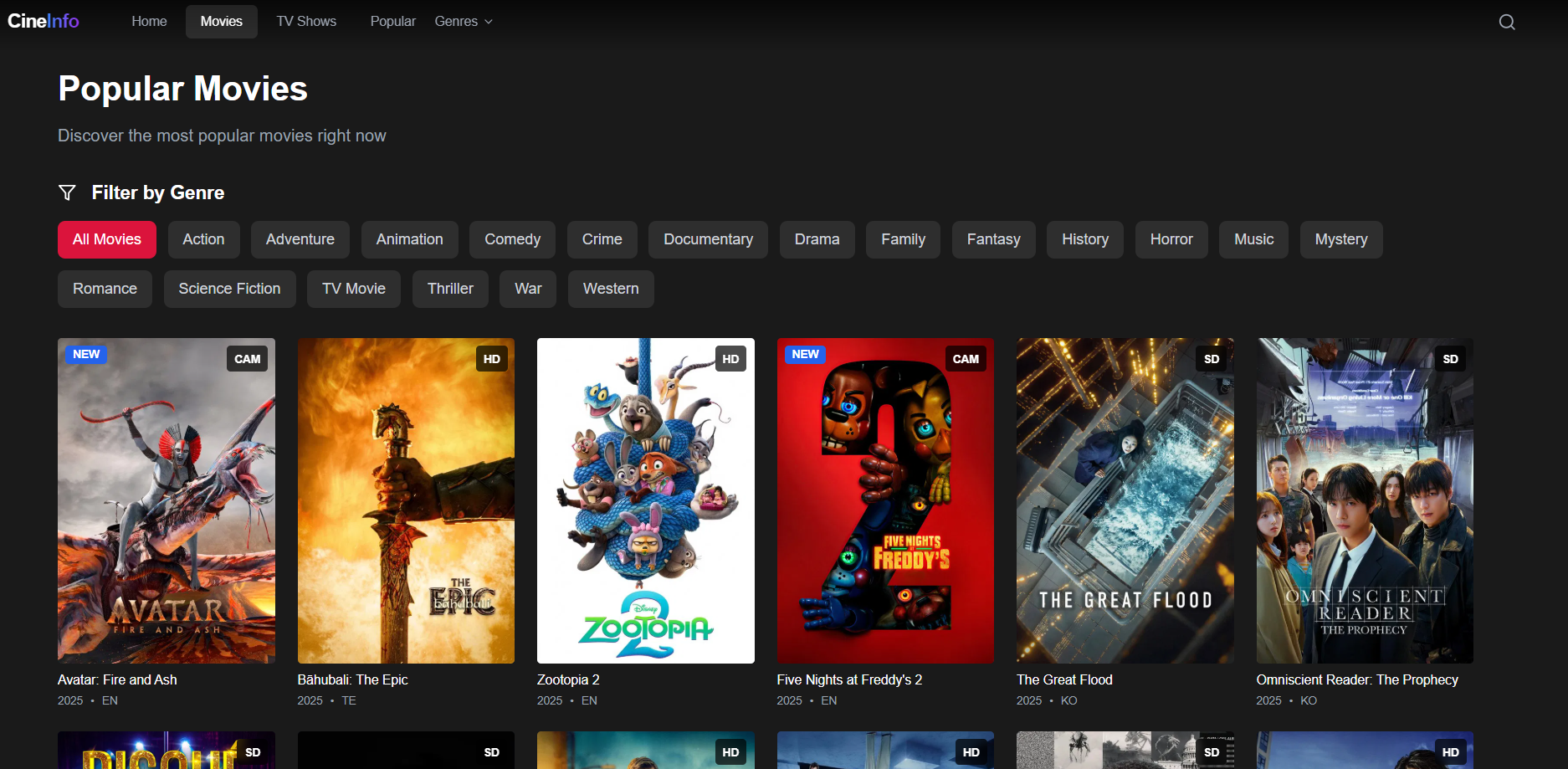Open the search icon
Image resolution: width=1568 pixels, height=769 pixels.
coord(1506,21)
